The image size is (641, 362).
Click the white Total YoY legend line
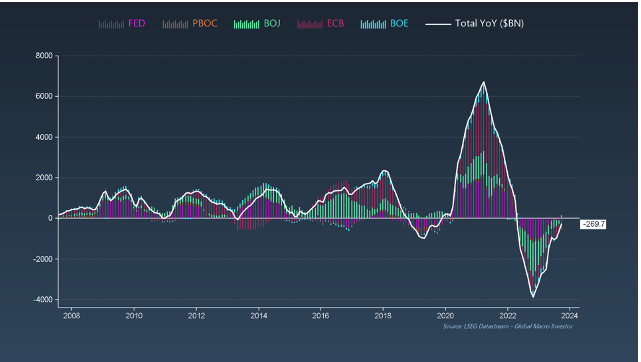[x=438, y=25]
